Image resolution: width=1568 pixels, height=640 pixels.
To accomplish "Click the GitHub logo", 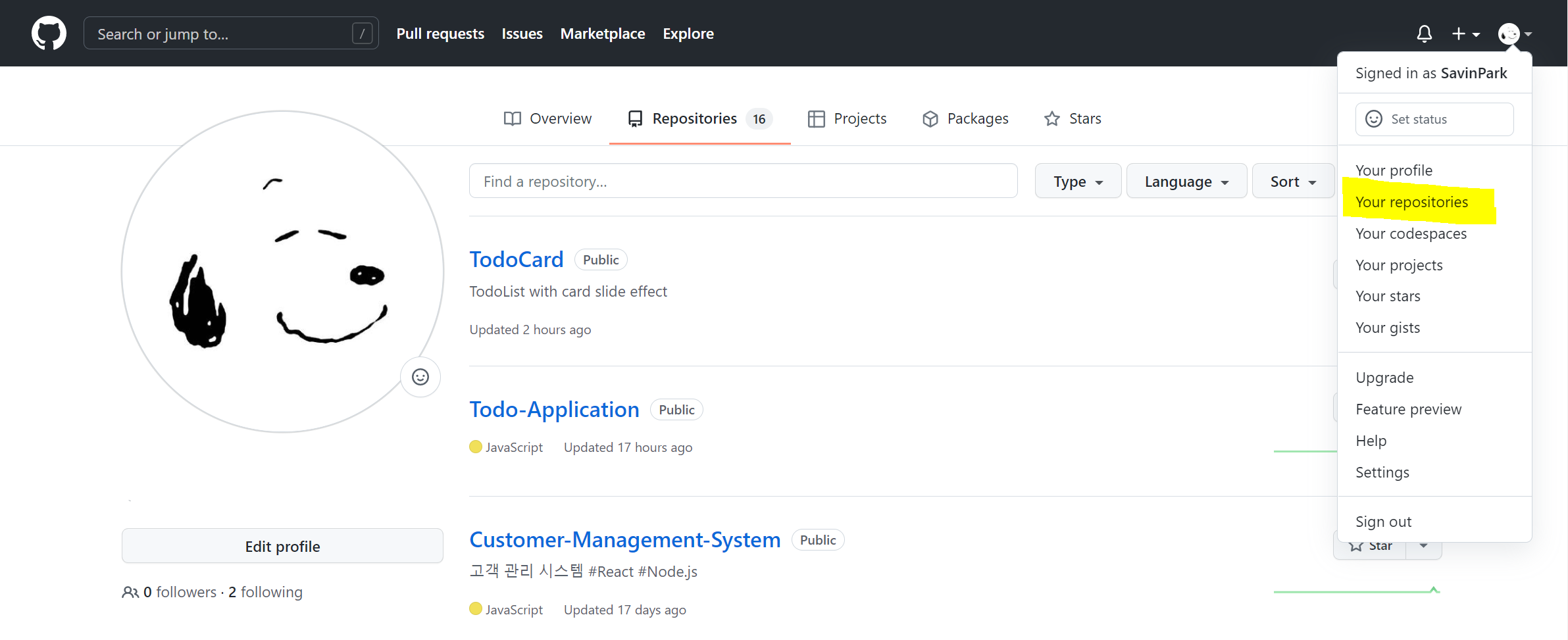I will click(49, 33).
